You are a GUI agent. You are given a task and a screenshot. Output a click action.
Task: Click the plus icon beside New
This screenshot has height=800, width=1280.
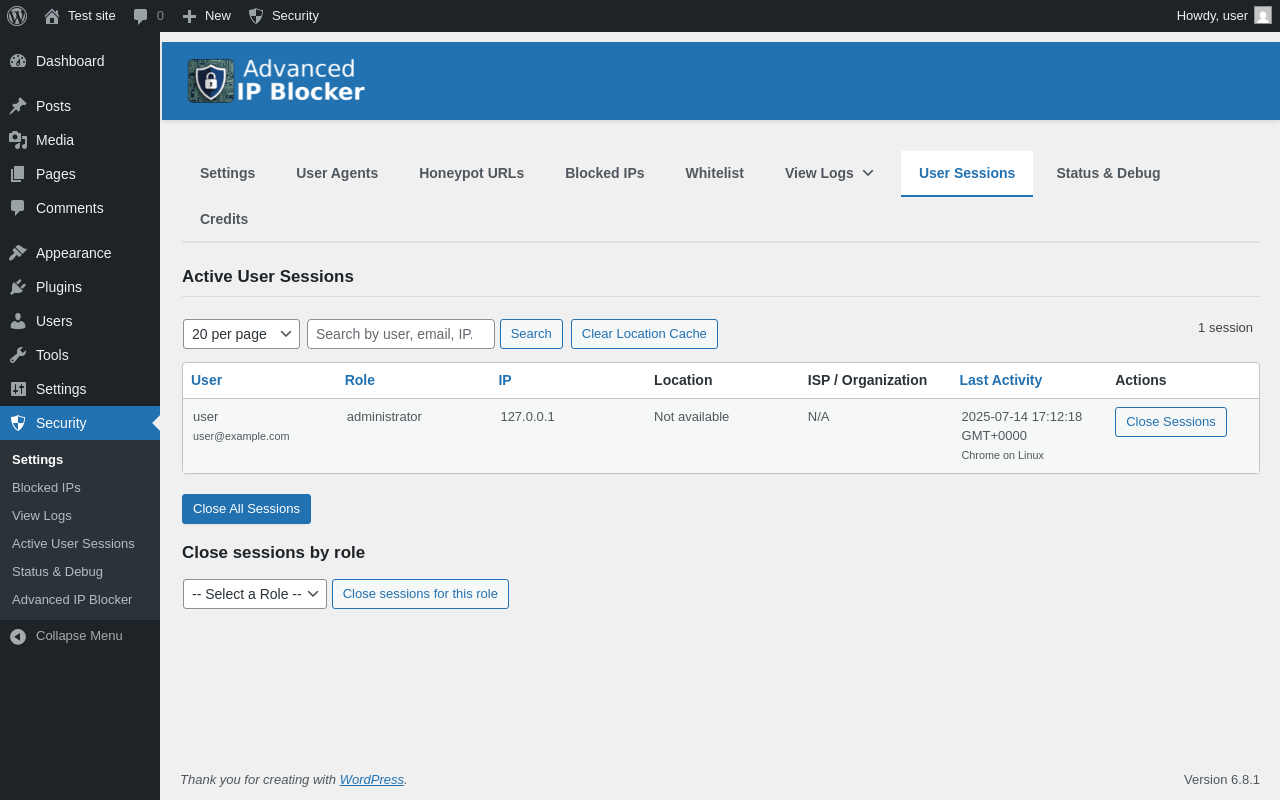tap(189, 16)
